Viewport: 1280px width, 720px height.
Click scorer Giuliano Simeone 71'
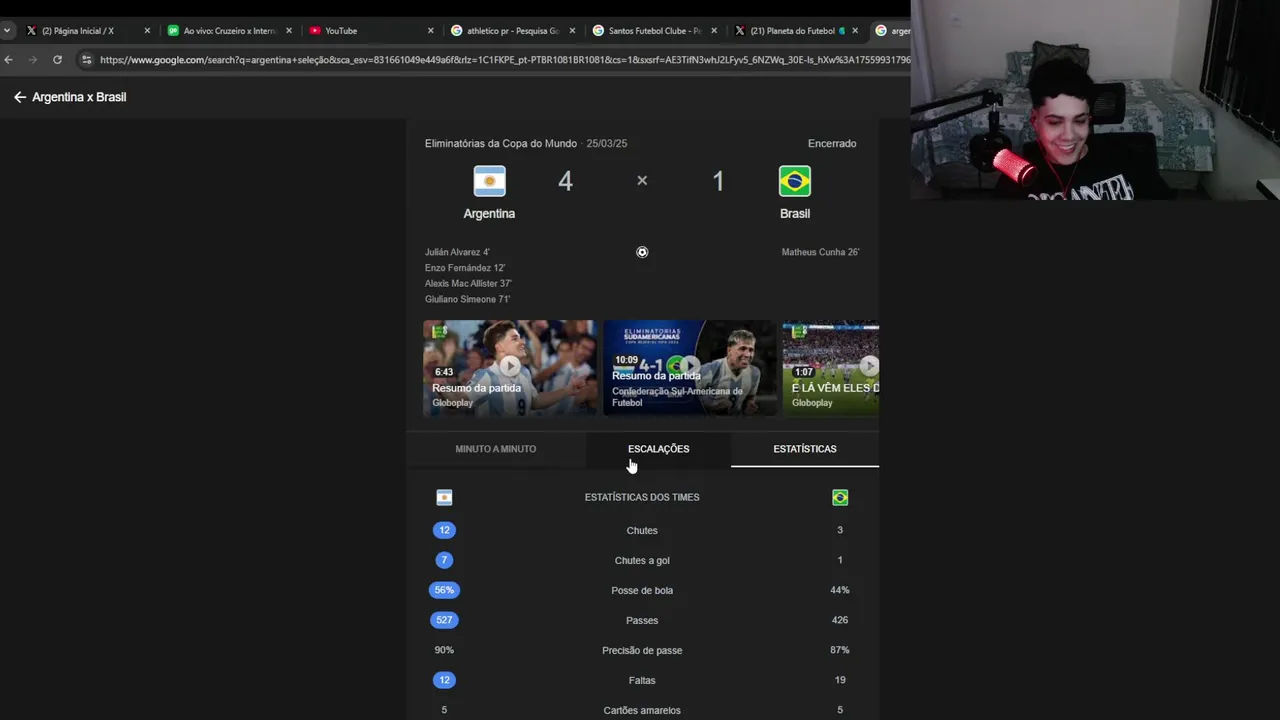(467, 299)
